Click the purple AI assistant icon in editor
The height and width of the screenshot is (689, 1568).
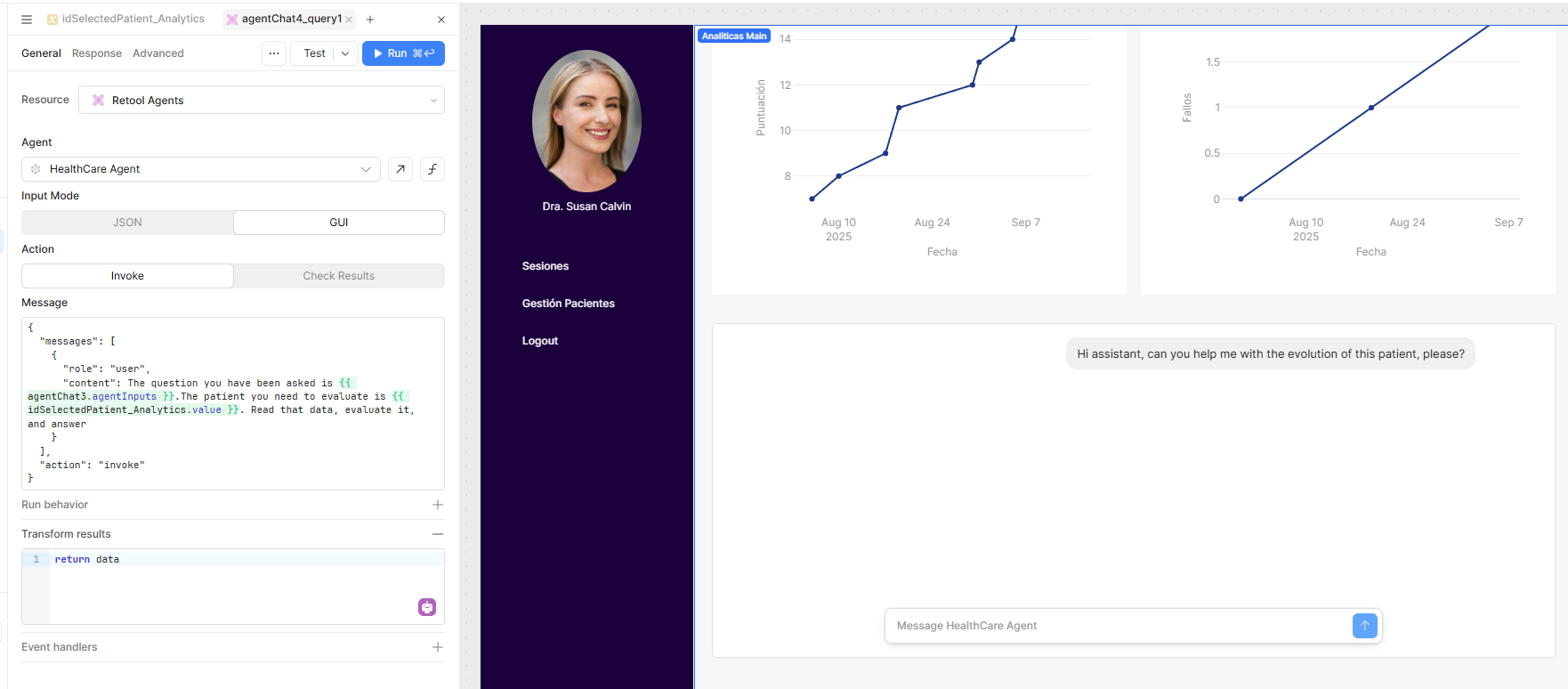point(427,607)
